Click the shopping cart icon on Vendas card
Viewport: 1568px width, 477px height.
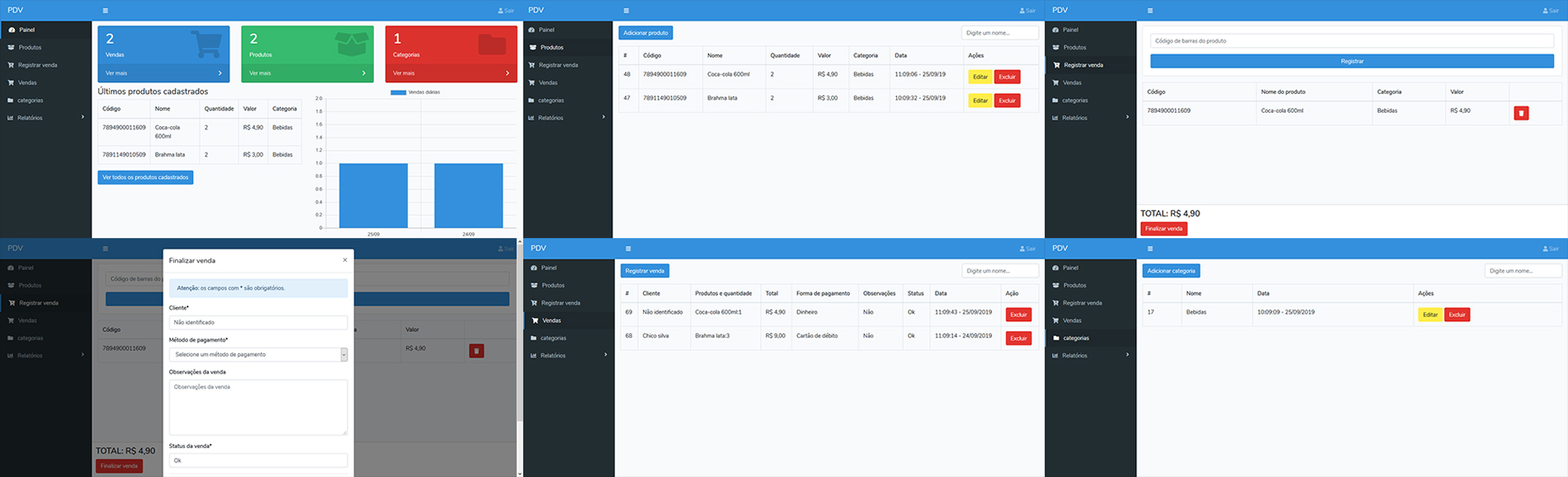point(206,44)
